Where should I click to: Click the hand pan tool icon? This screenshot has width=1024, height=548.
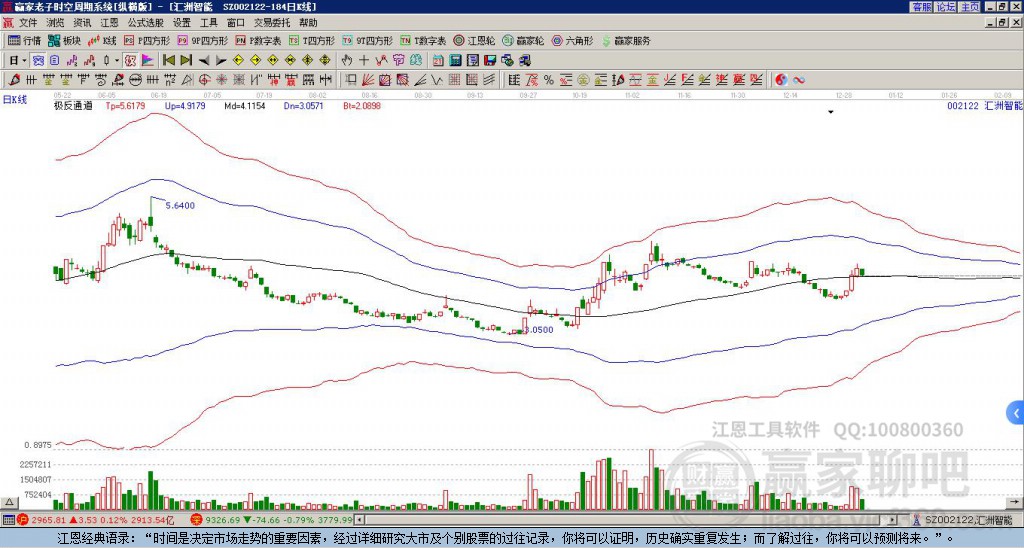tap(347, 61)
